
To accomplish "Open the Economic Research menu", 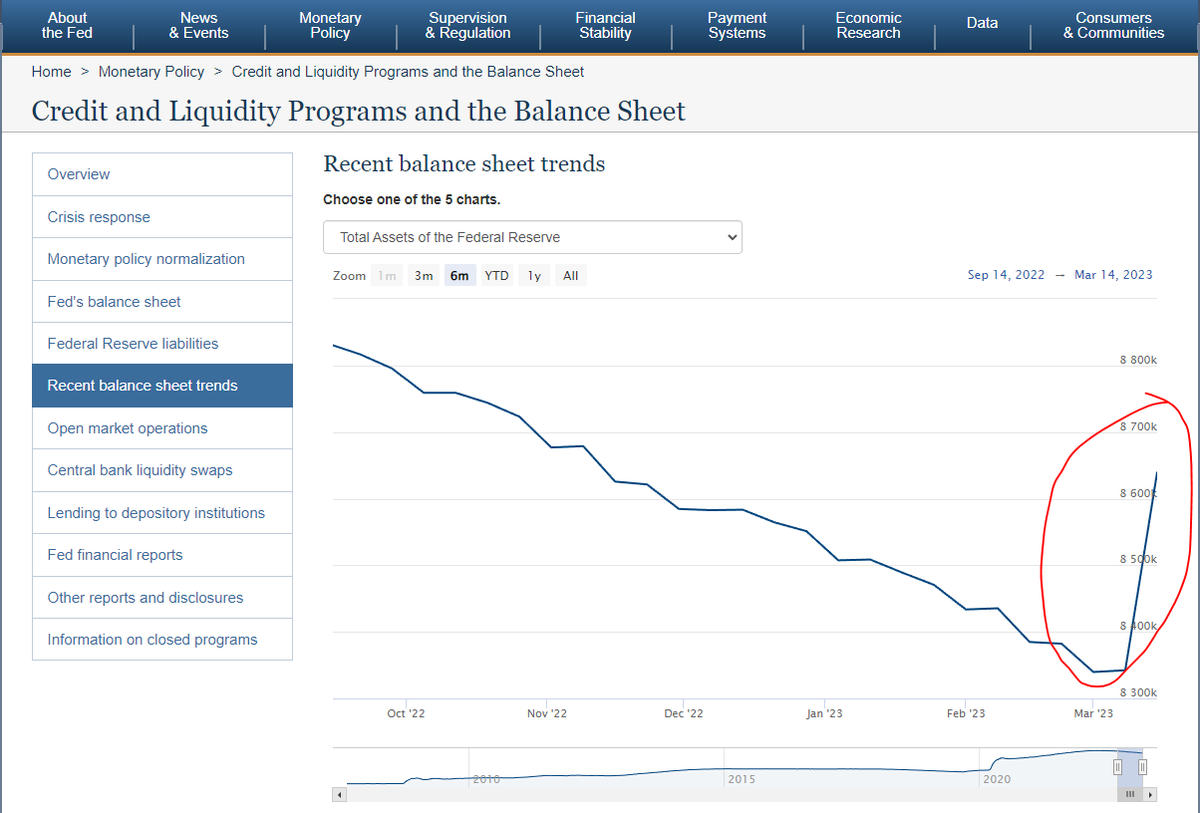I will pos(868,26).
